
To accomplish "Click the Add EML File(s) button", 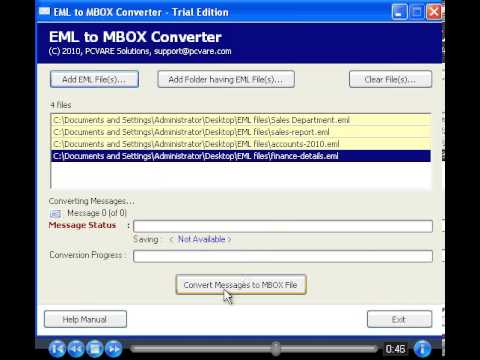I will [x=94, y=79].
